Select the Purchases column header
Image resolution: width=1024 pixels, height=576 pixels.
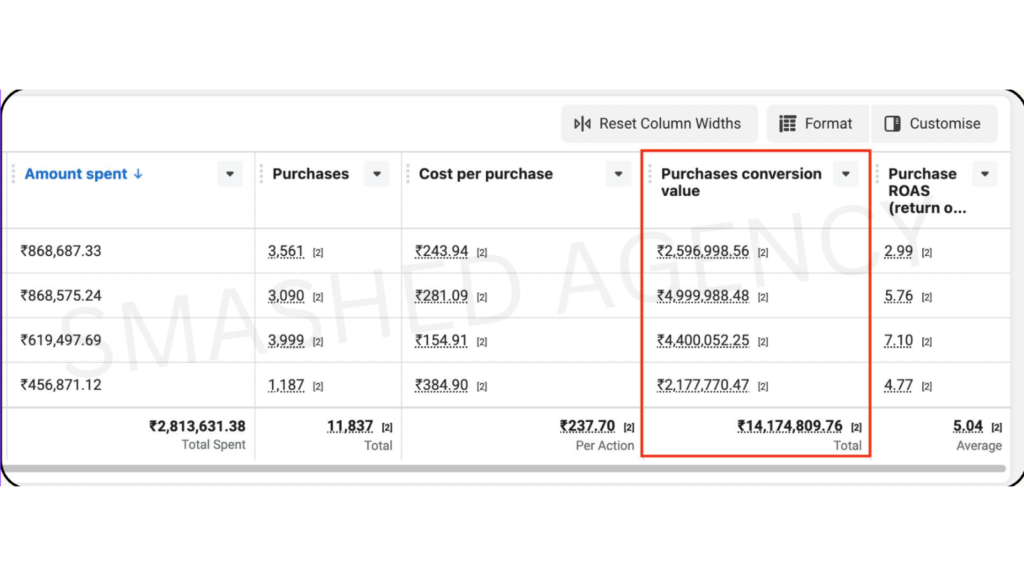click(310, 174)
